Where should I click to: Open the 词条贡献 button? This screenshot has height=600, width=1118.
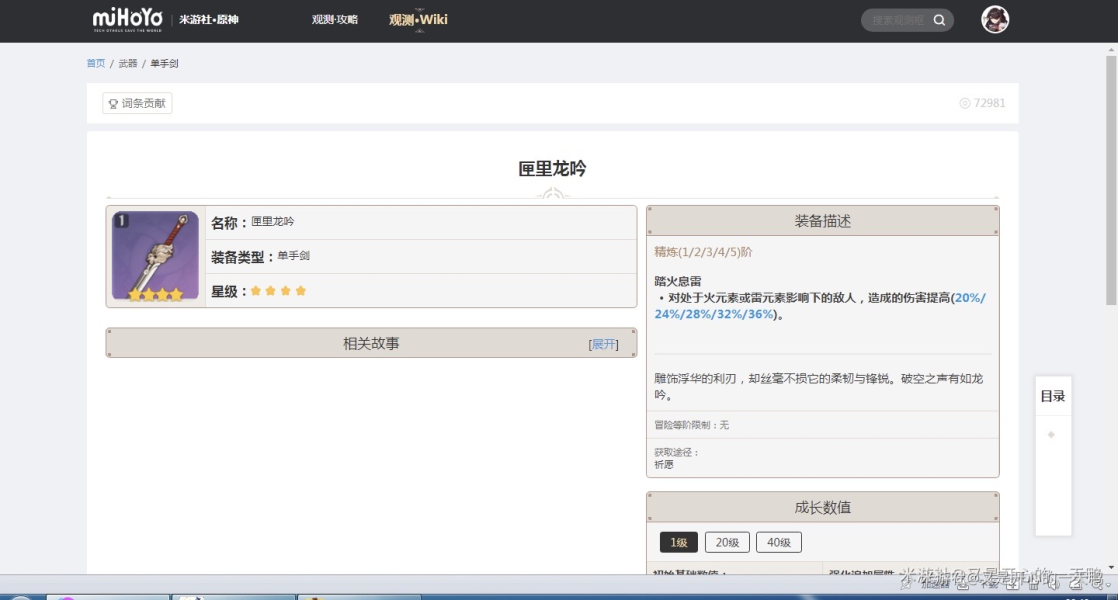coord(137,103)
